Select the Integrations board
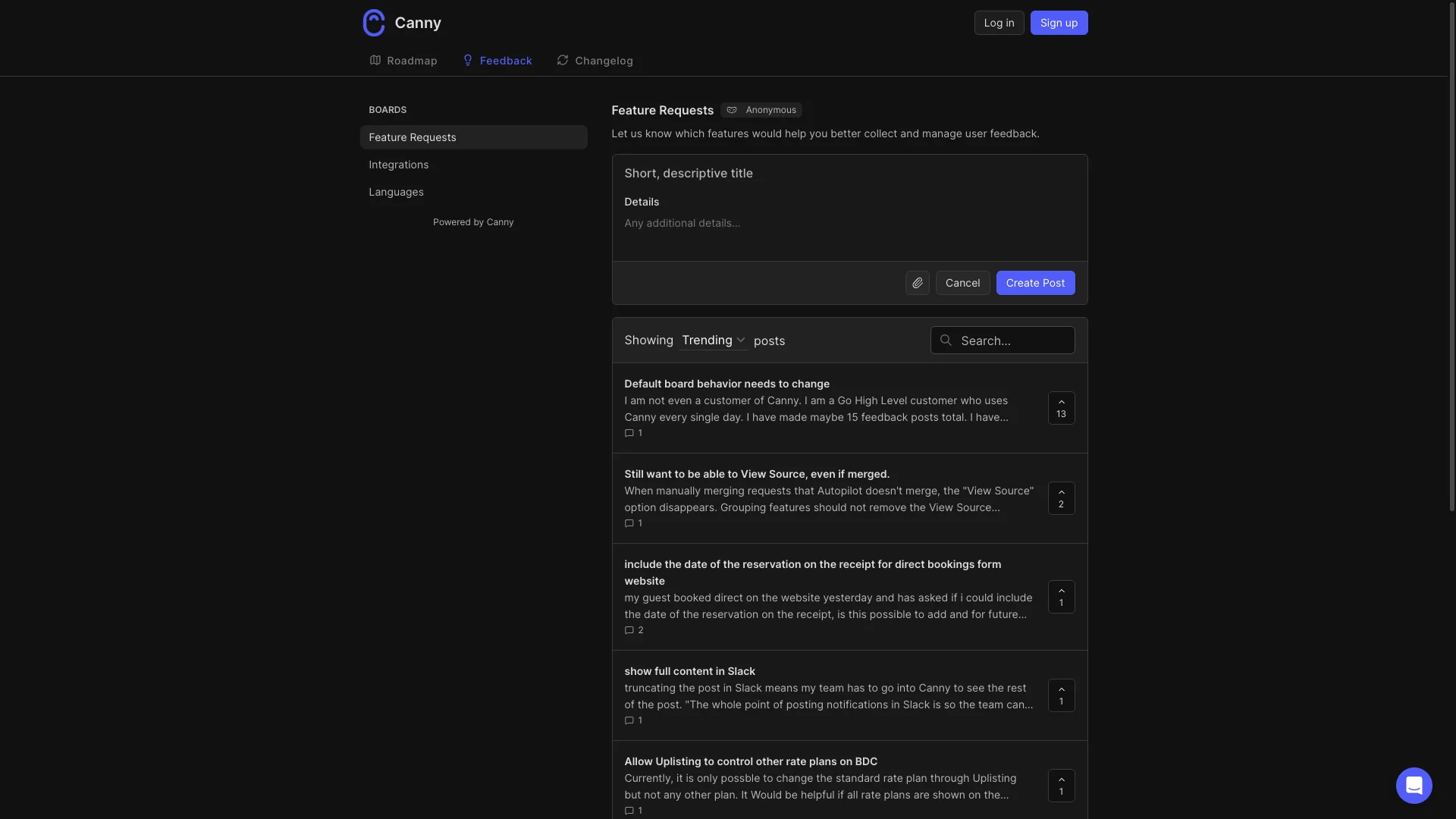 coord(399,165)
